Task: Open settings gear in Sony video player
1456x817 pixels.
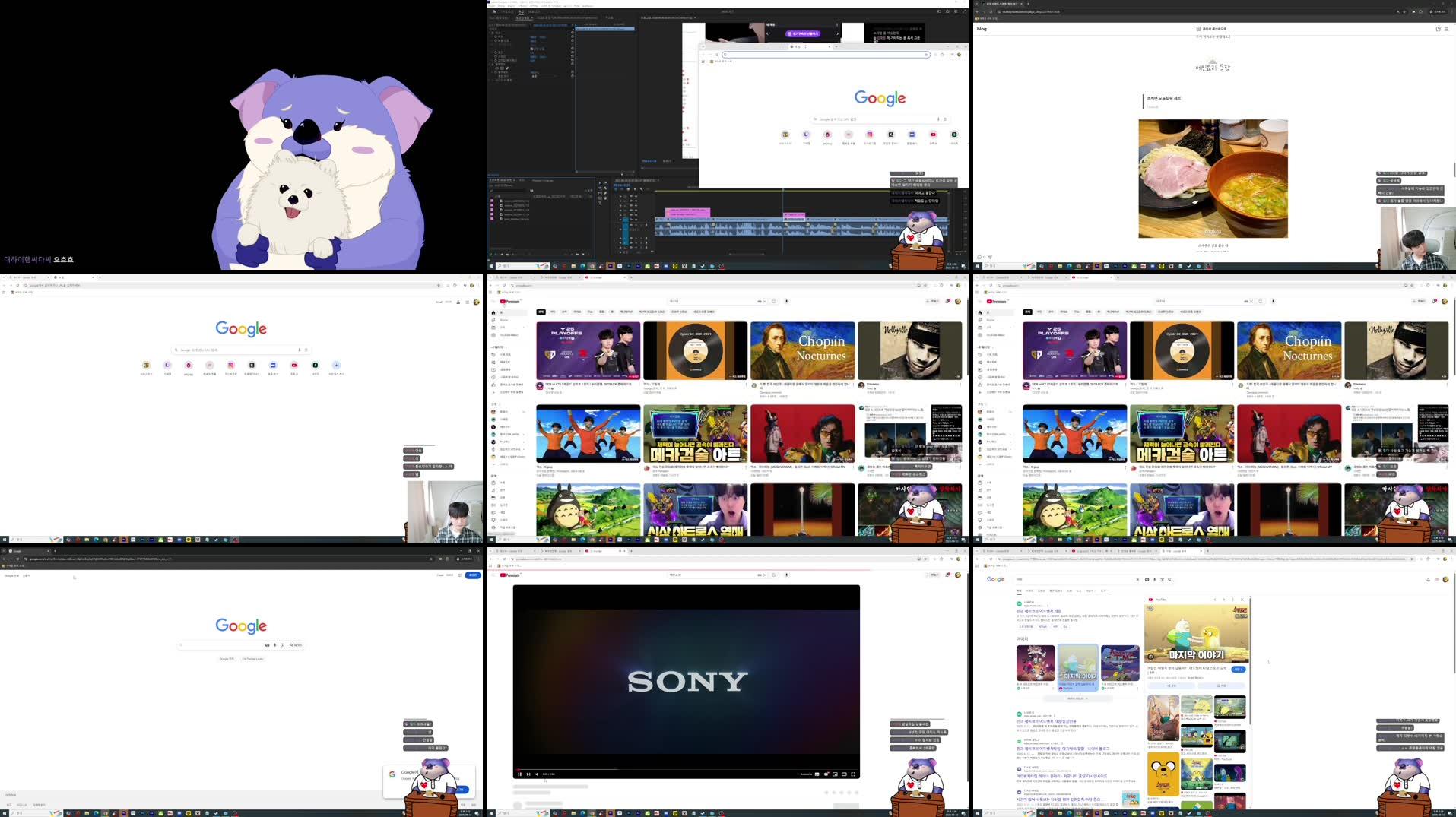Action: click(826, 774)
